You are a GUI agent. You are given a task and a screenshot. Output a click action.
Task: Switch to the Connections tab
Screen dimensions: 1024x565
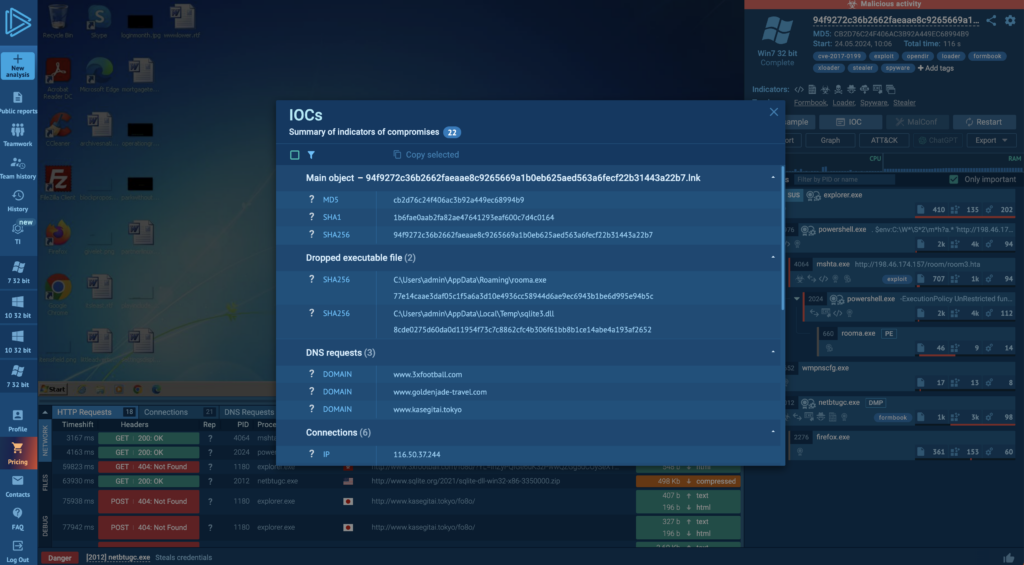(166, 411)
